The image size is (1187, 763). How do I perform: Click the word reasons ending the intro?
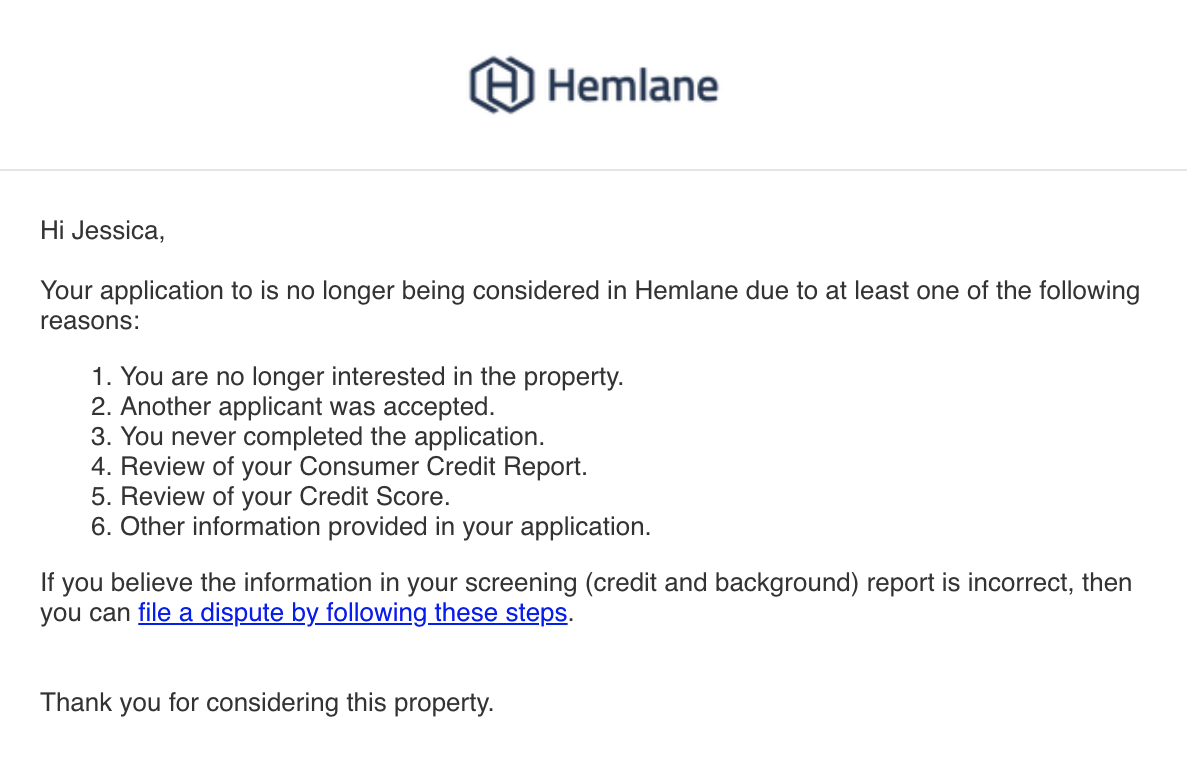click(x=90, y=321)
